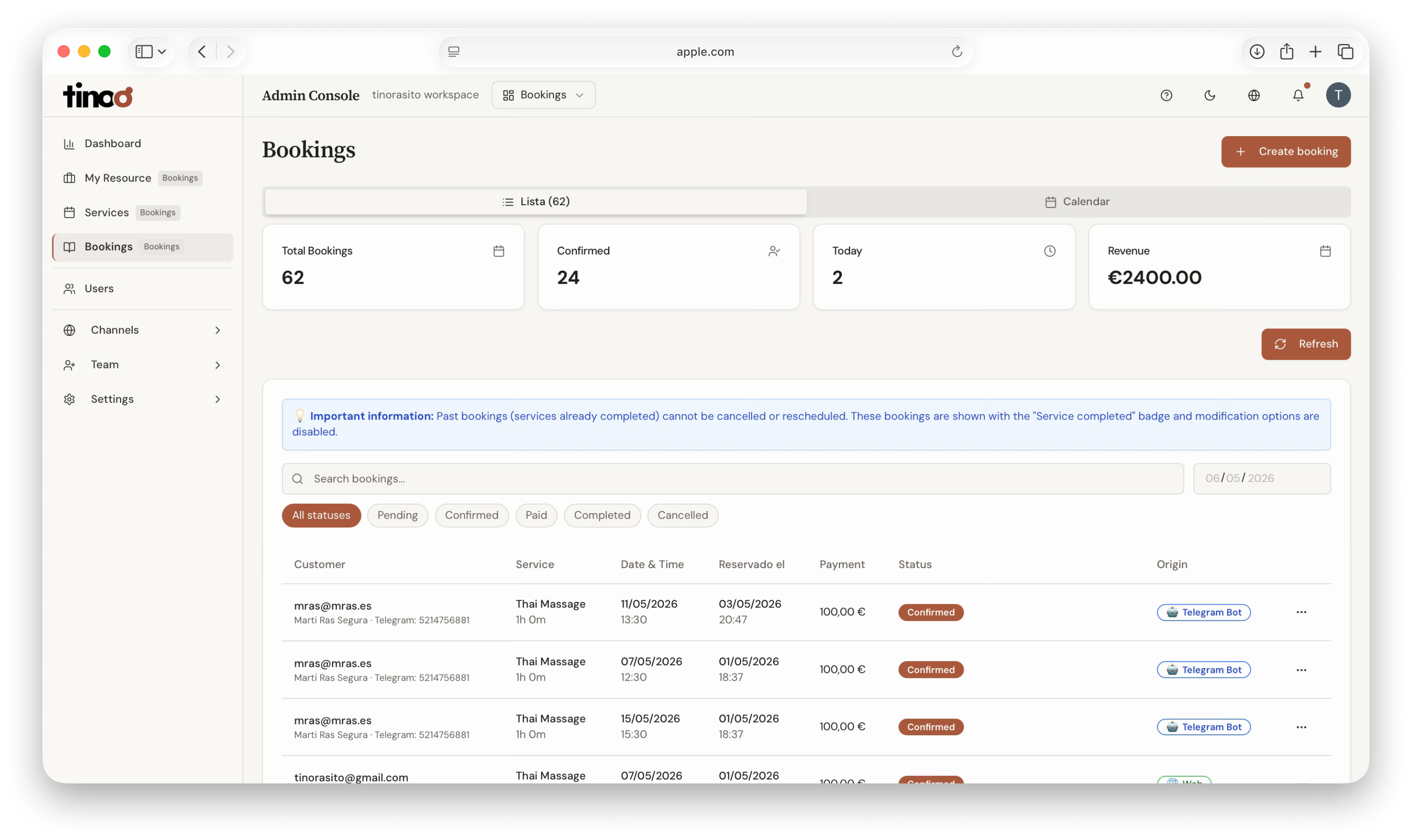Click the search magnifier icon
1412x840 pixels.
(x=297, y=479)
